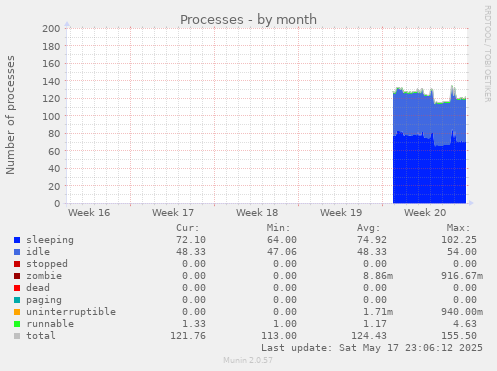Click the total average value 124.43
Viewport: 497px width, 371px height.
tap(369, 336)
